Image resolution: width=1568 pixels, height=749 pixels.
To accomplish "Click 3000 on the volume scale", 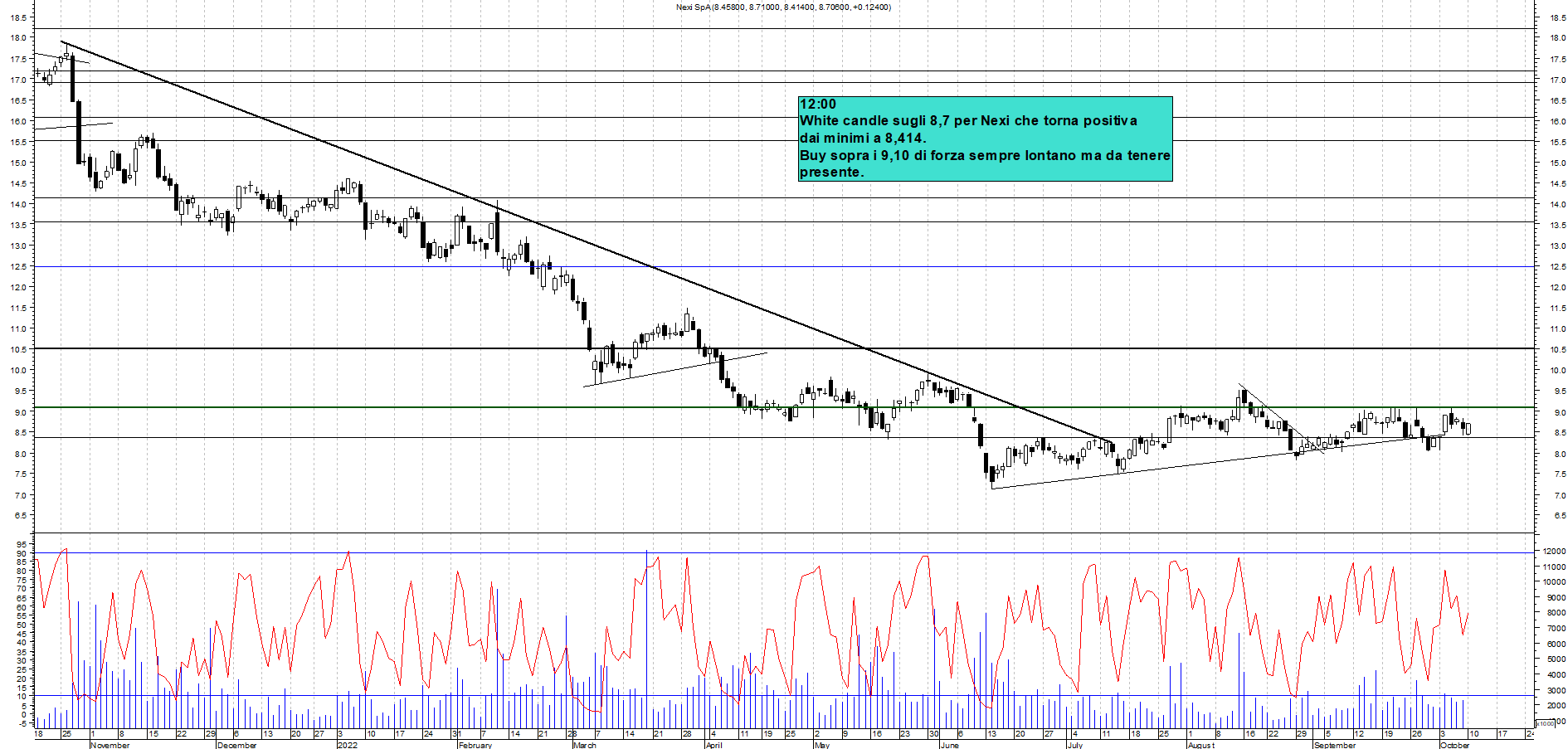I will (x=1556, y=690).
